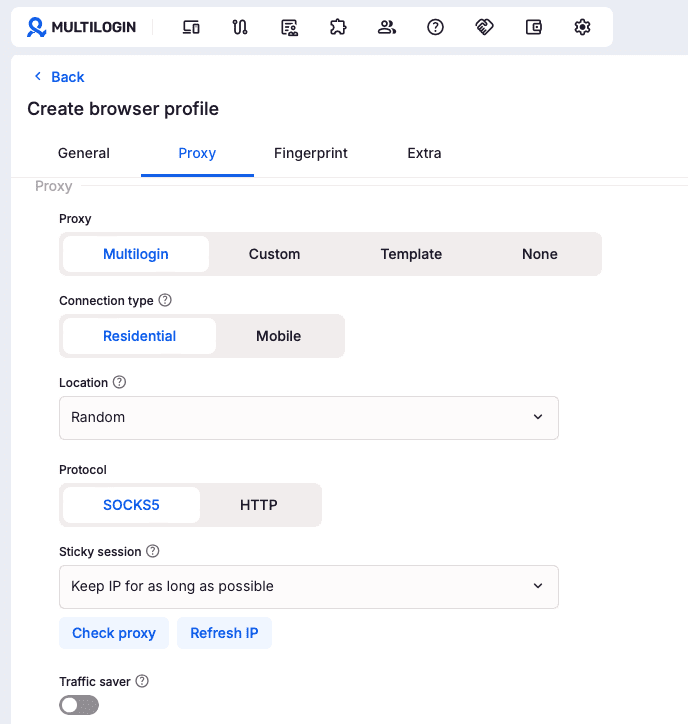Screen dimensions: 688x724
Task: Open Sticky session dropdown Keep IP option
Action: (x=309, y=587)
